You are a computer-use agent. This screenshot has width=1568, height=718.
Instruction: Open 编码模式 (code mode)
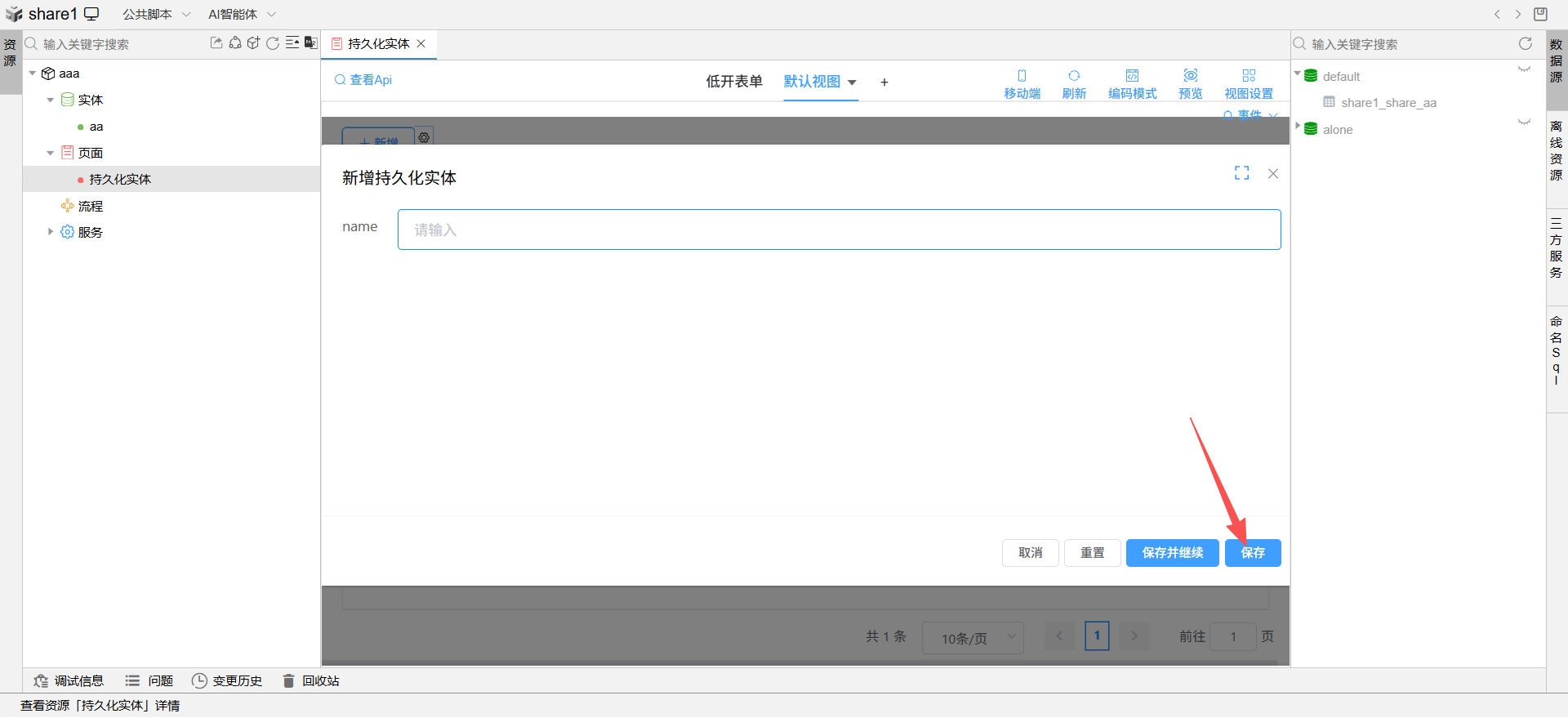(x=1132, y=83)
